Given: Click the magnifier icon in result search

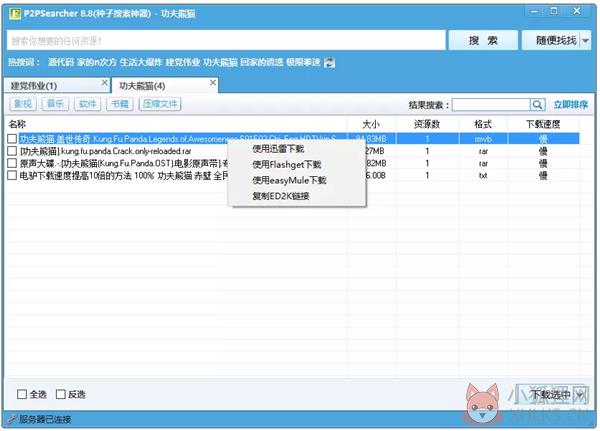Looking at the screenshot, I should 537,104.
